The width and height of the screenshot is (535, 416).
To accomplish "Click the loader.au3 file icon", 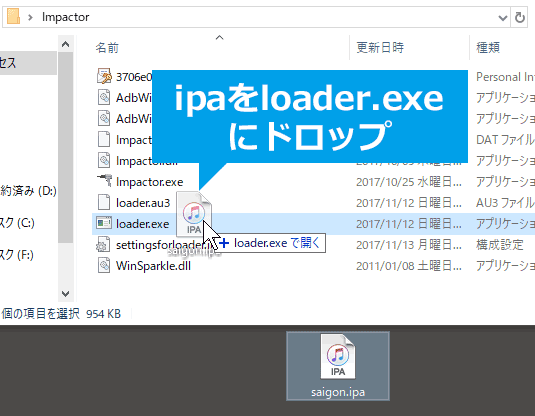I will 104,202.
